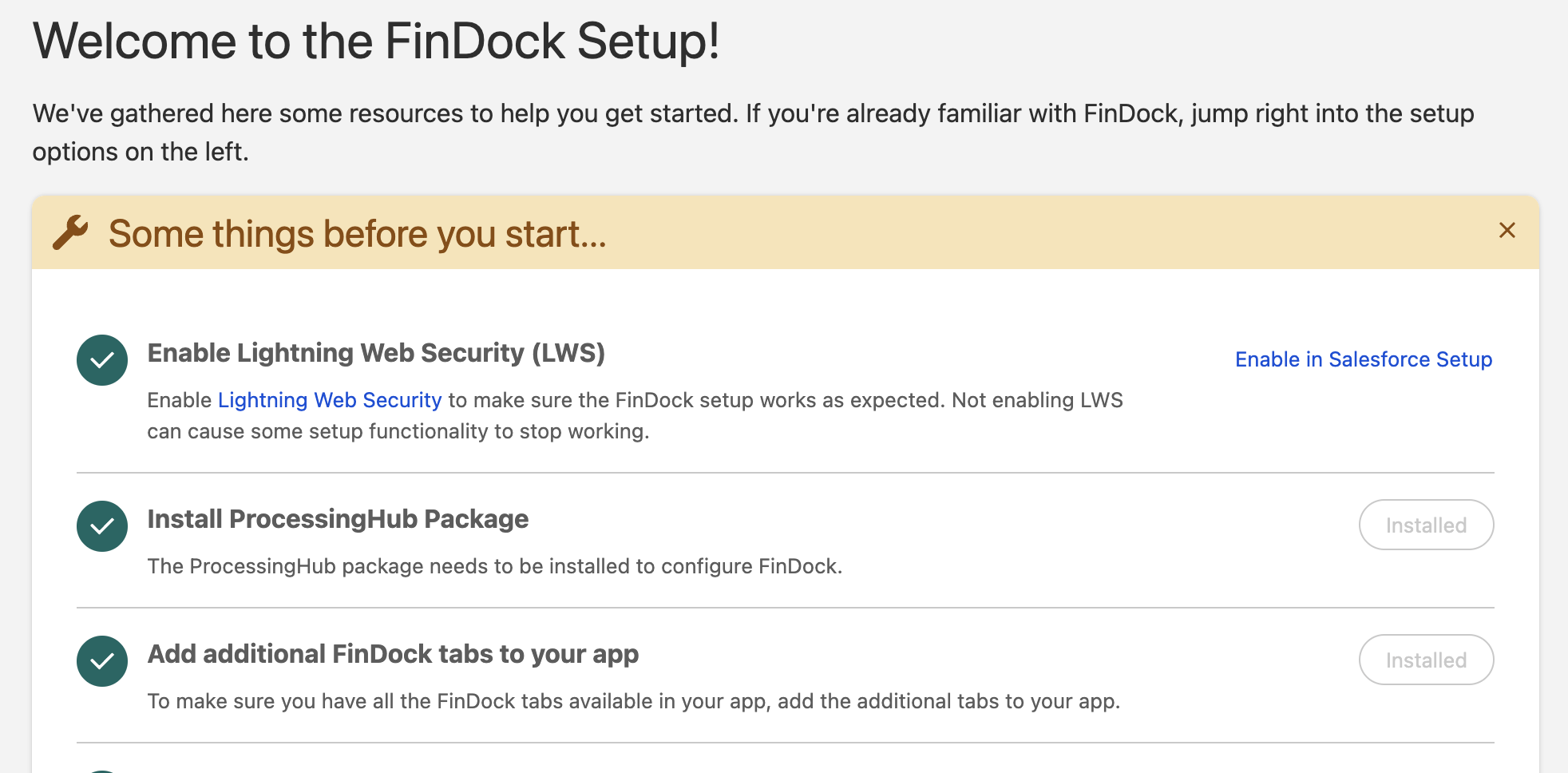This screenshot has width=1568, height=773.
Task: Select the checkmark beside Enable Lightning Web Security
Action: [101, 360]
